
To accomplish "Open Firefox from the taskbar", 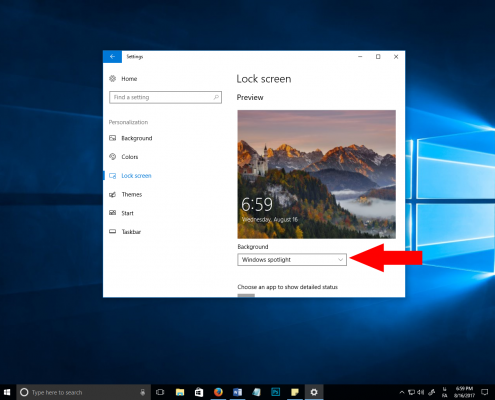I will coord(218,392).
